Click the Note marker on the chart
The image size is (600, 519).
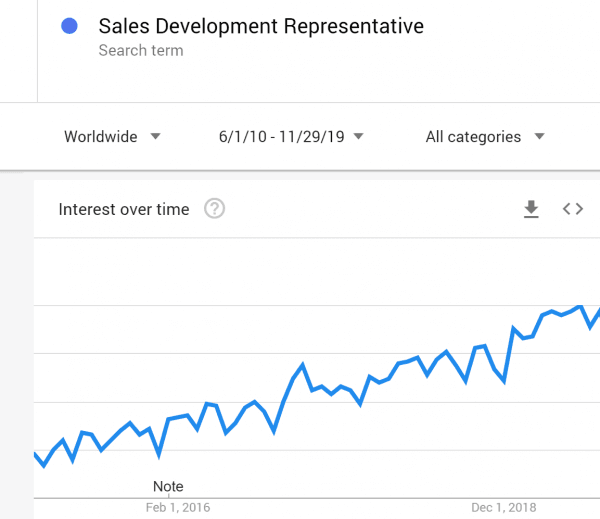(x=168, y=487)
